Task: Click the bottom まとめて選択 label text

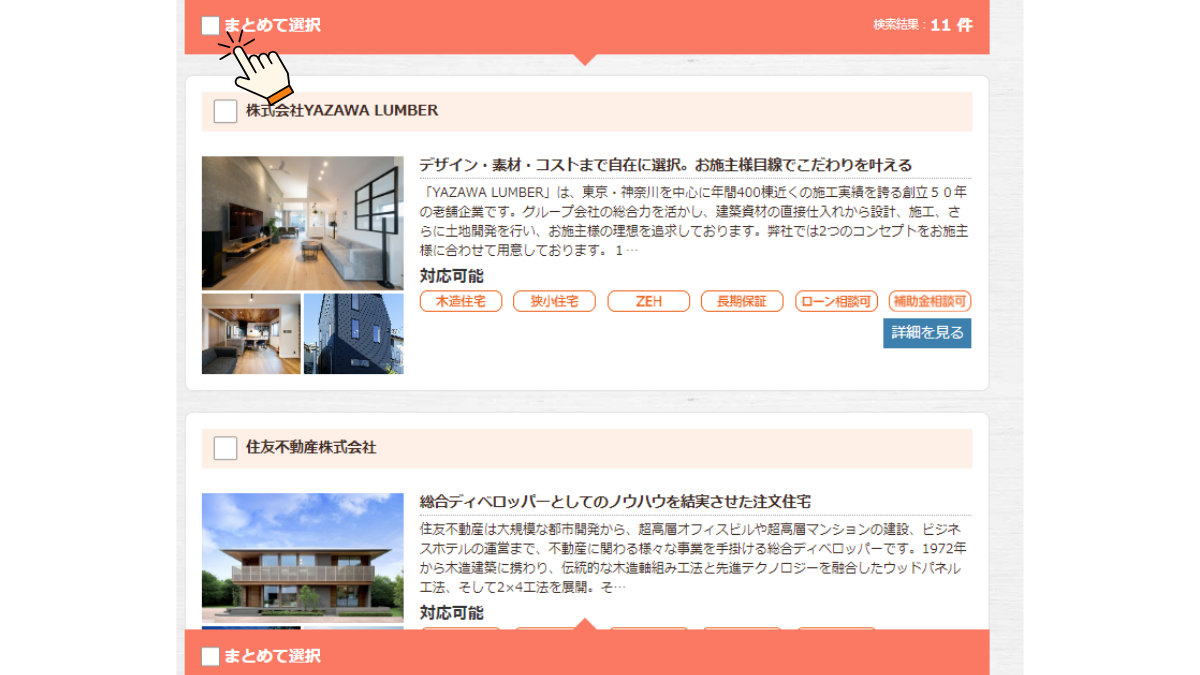Action: (x=273, y=657)
